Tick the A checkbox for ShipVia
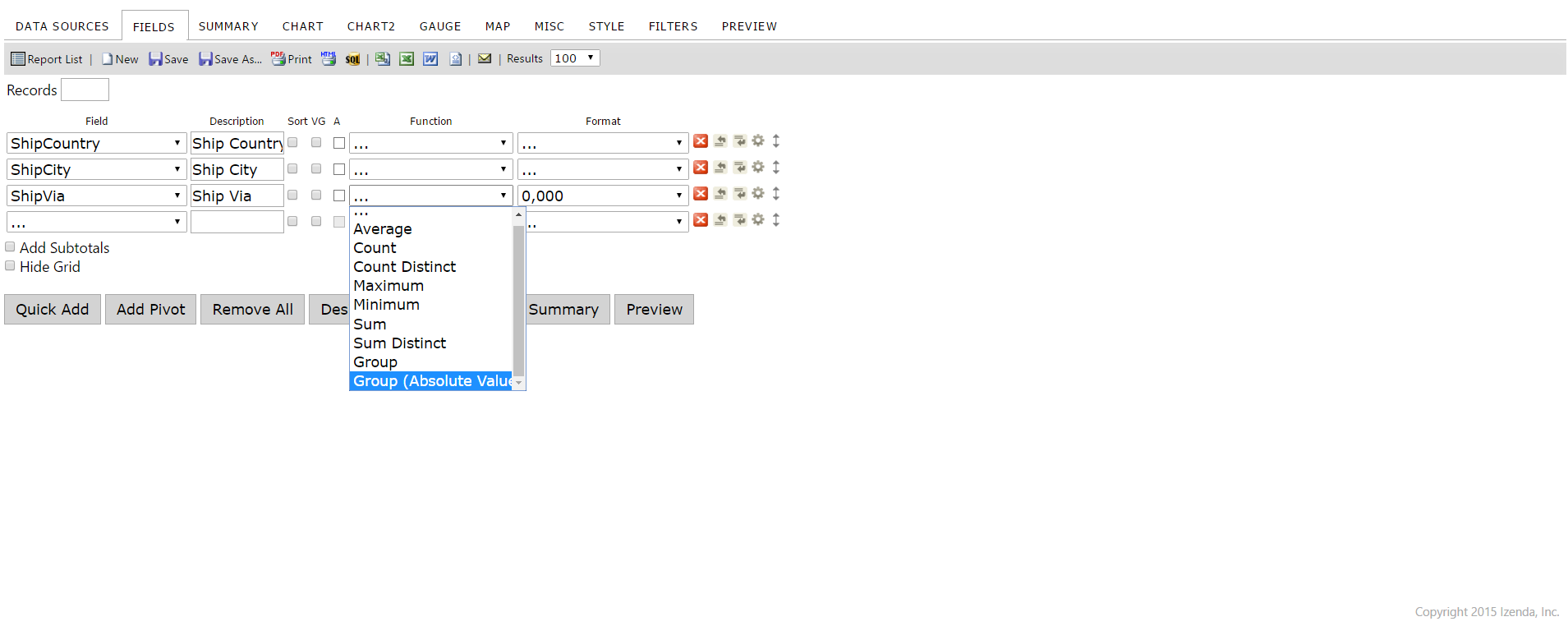The height and width of the screenshot is (626, 1568). 339,196
